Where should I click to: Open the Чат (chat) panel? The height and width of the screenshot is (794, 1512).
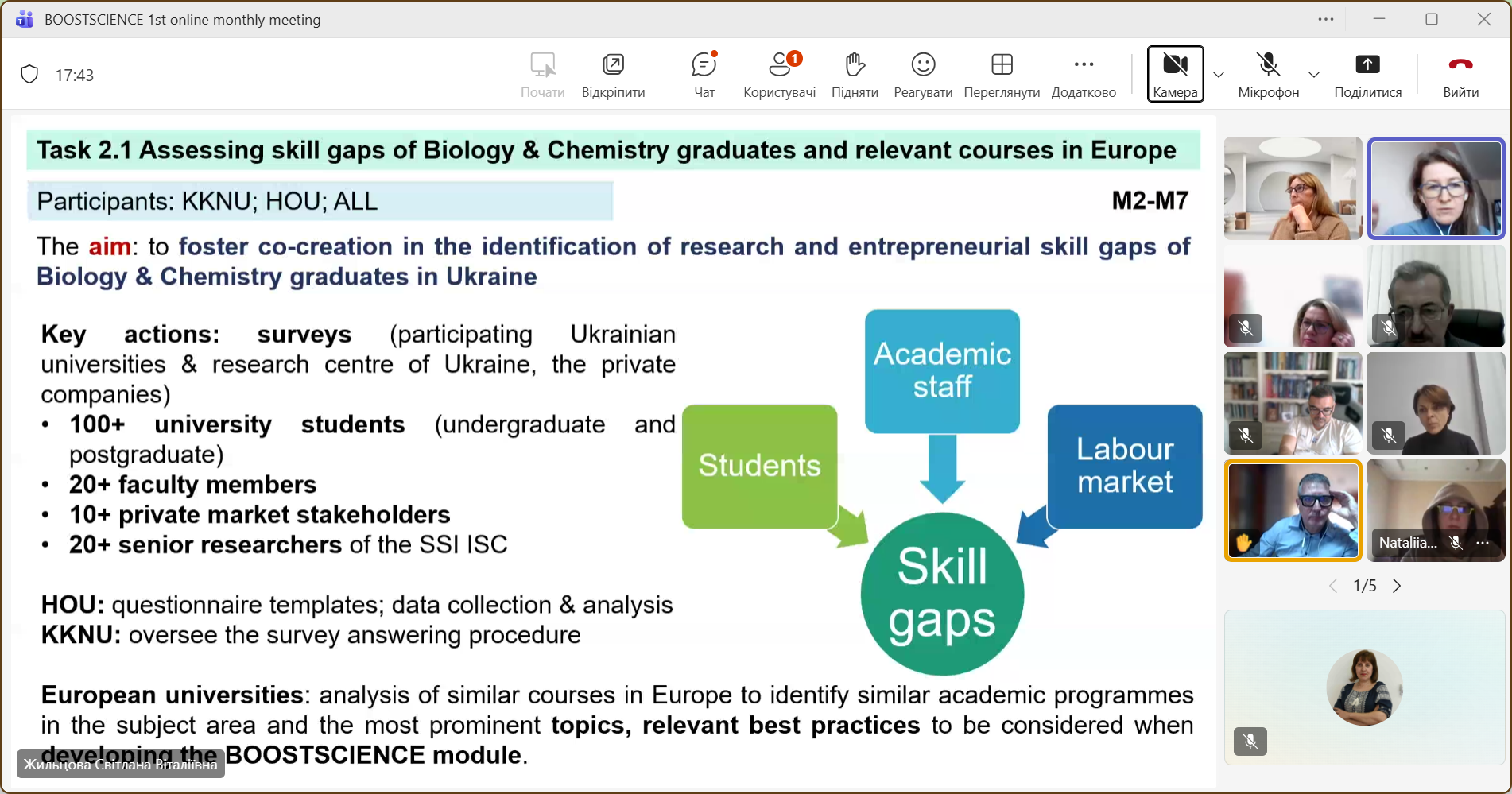point(704,75)
